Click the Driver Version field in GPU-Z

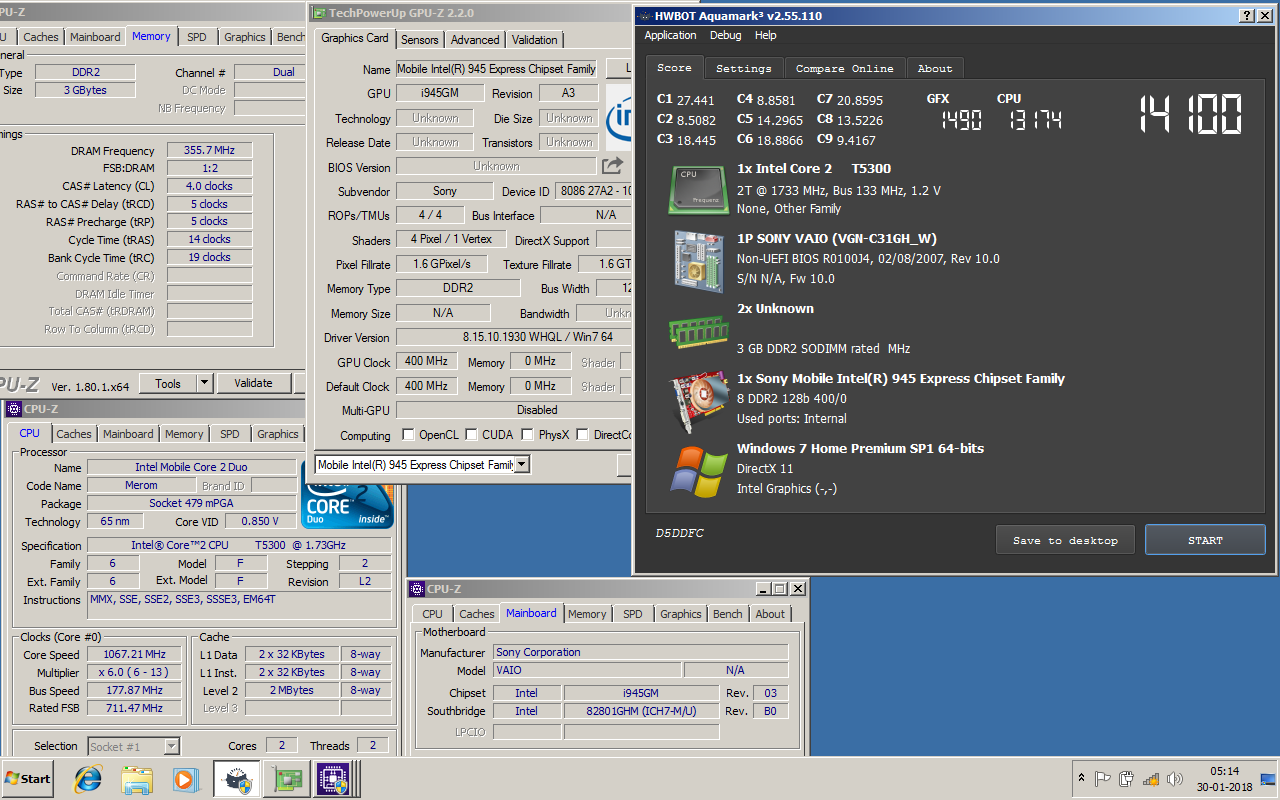(x=515, y=337)
